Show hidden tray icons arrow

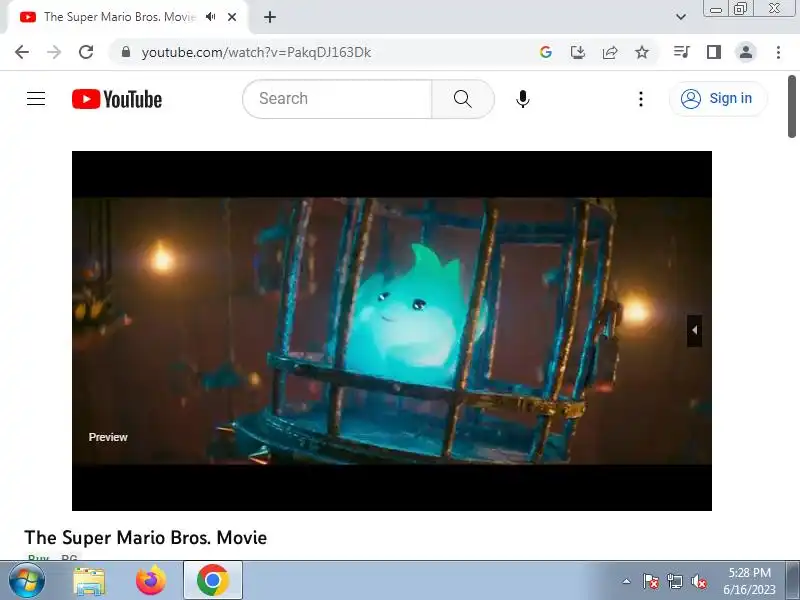(626, 581)
